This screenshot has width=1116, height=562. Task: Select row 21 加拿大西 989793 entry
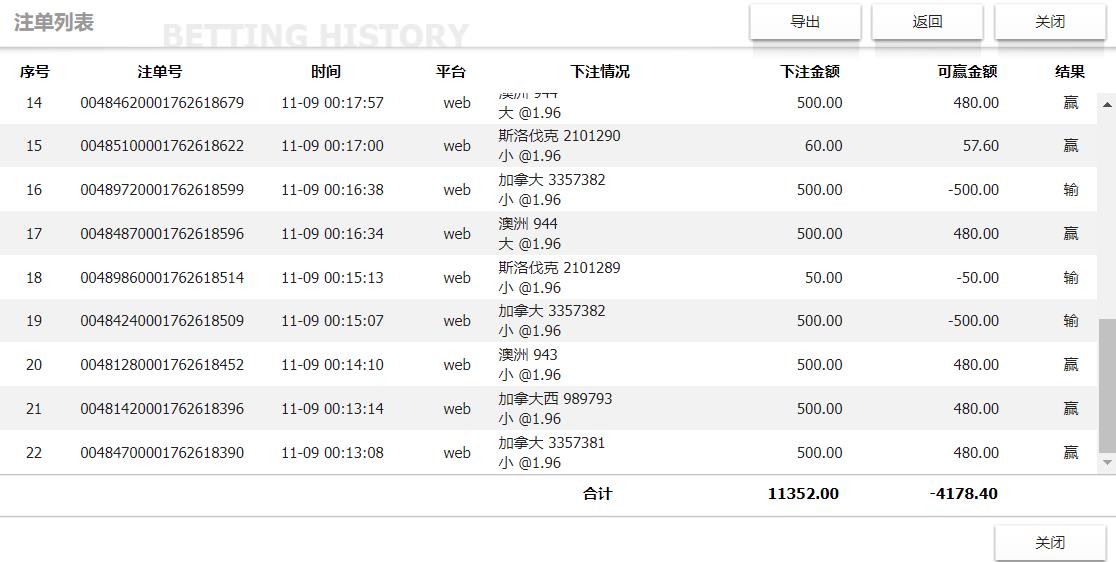coord(555,409)
